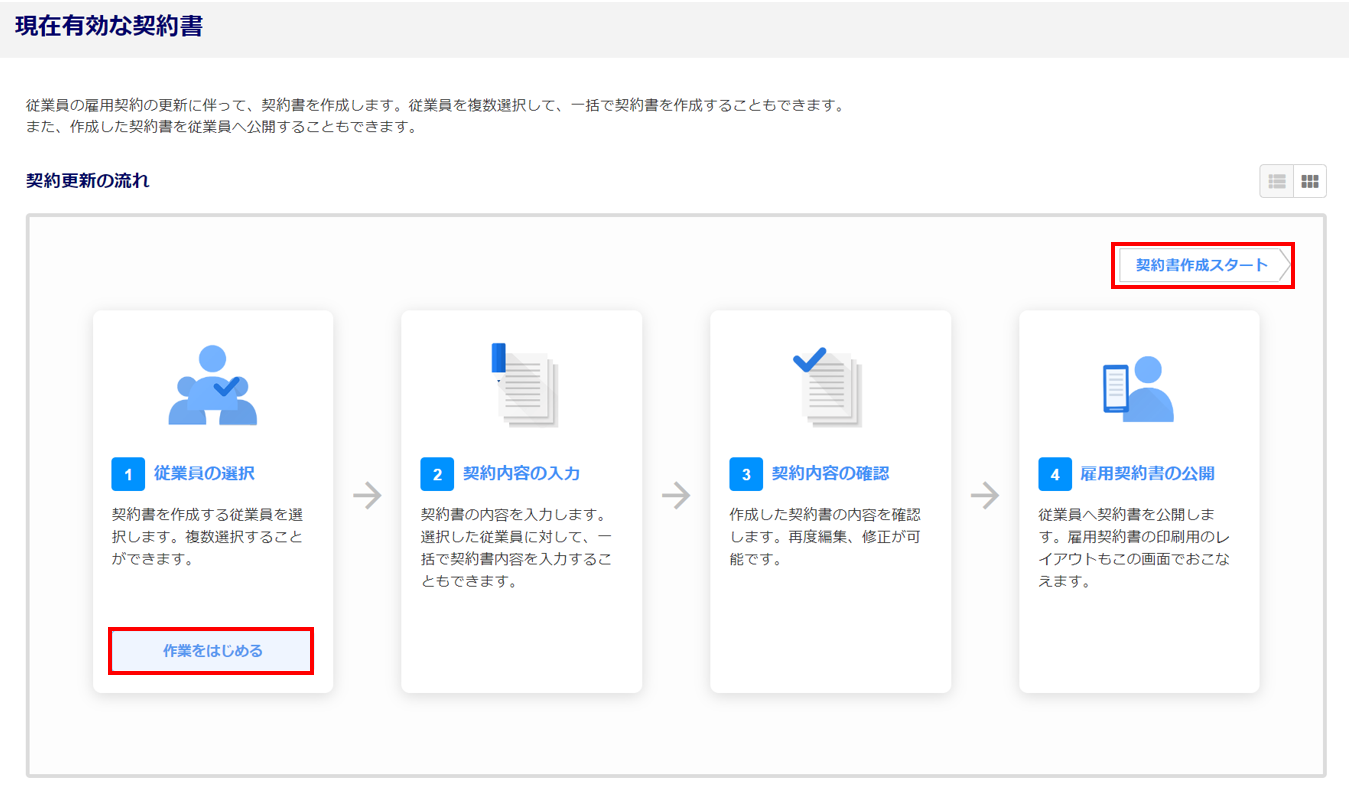Image resolution: width=1350 pixels, height=787 pixels.
Task: Select the 雇用契約書の公開 step title
Action: click(1147, 473)
